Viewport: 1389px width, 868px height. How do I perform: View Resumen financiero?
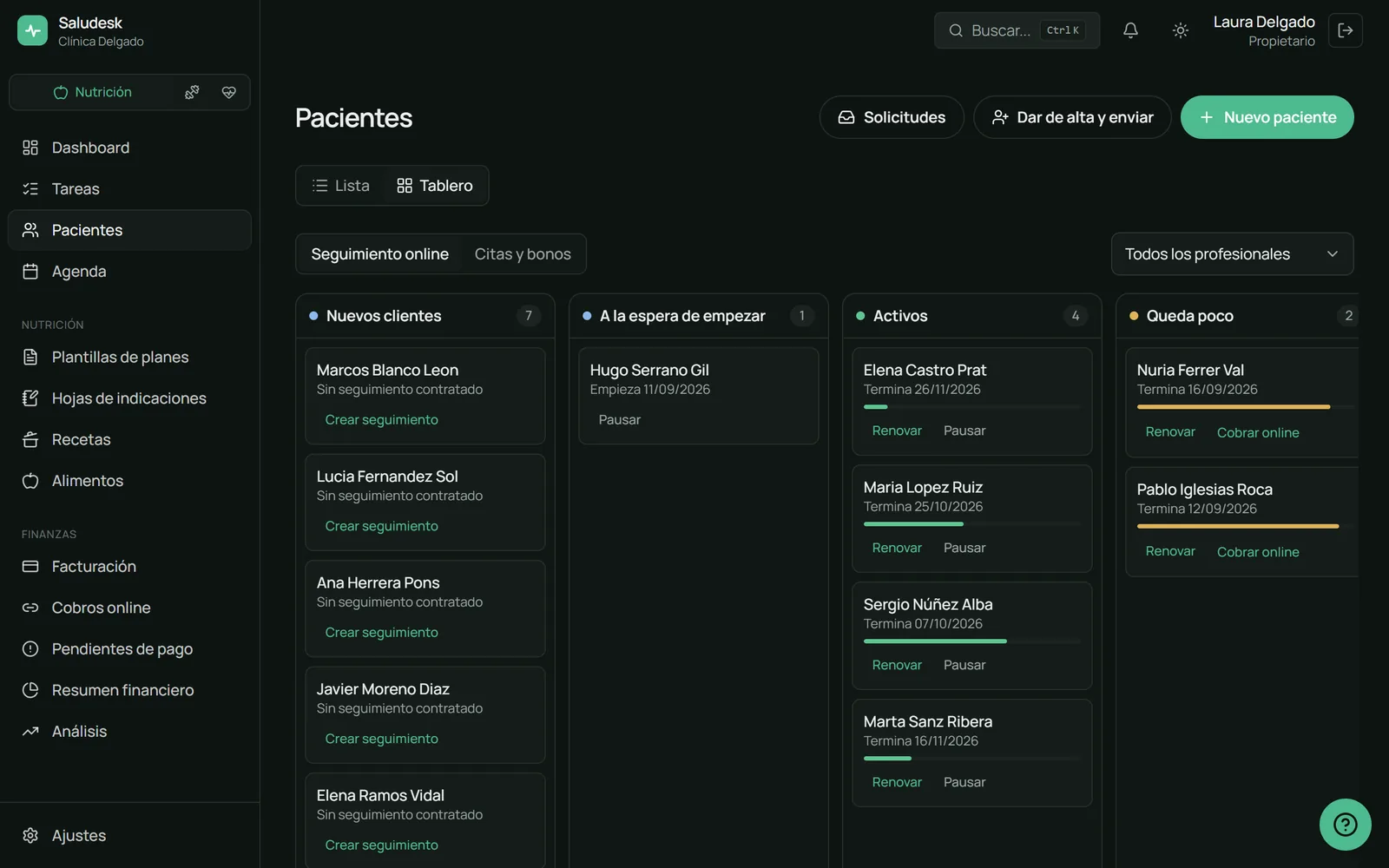click(129, 690)
